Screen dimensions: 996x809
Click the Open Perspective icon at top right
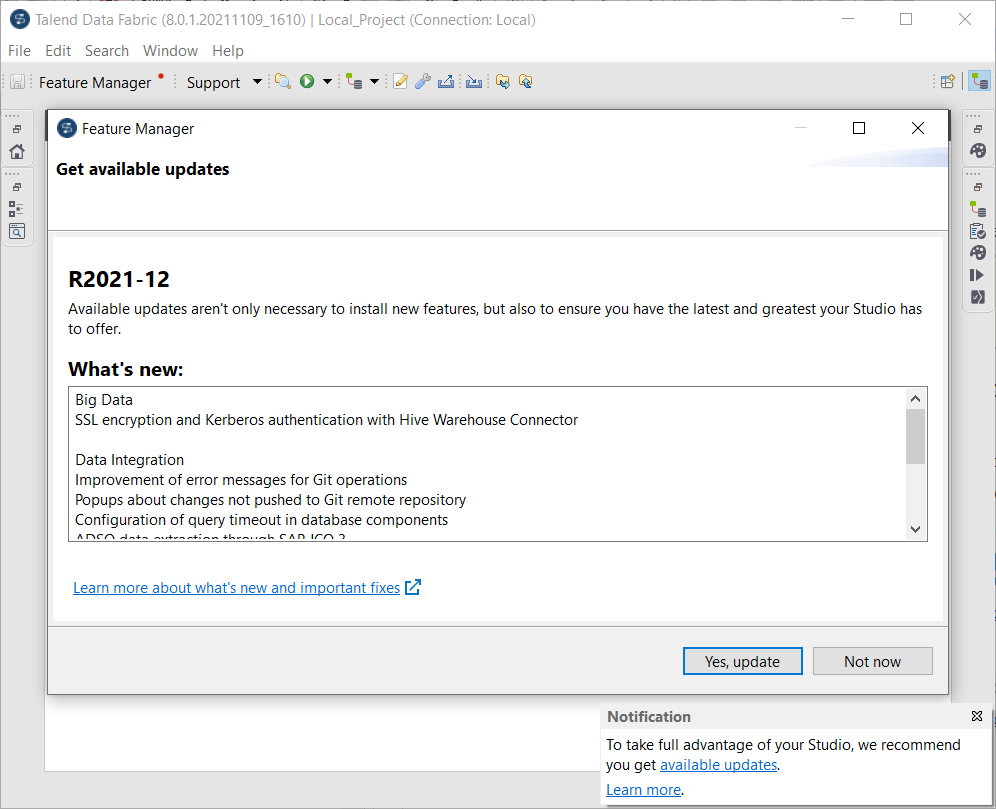948,82
